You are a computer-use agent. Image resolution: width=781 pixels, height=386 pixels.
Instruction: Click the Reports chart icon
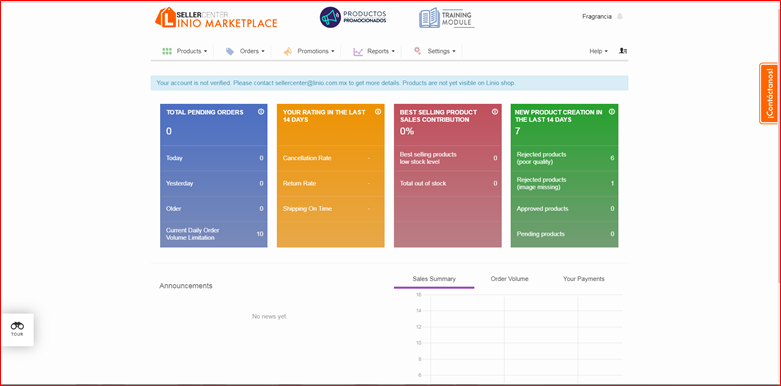(358, 51)
